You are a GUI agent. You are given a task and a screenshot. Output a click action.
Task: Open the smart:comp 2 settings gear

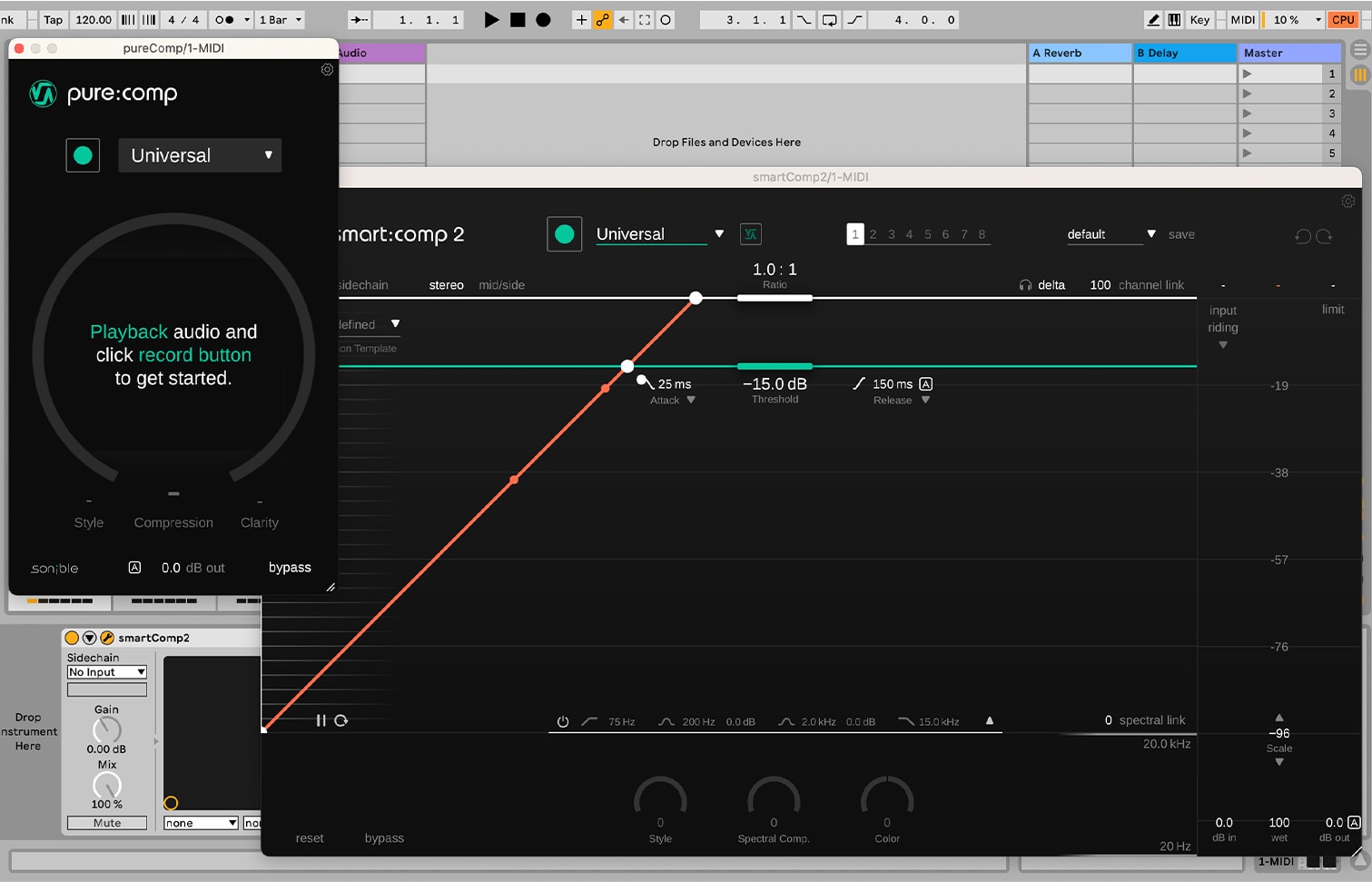tap(1347, 202)
